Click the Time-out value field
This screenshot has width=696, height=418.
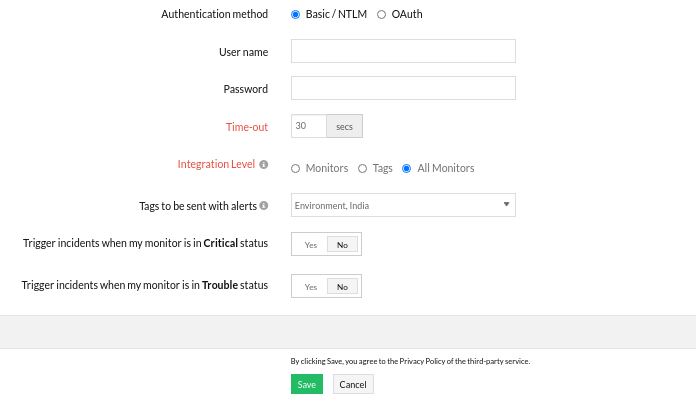pyautogui.click(x=308, y=127)
